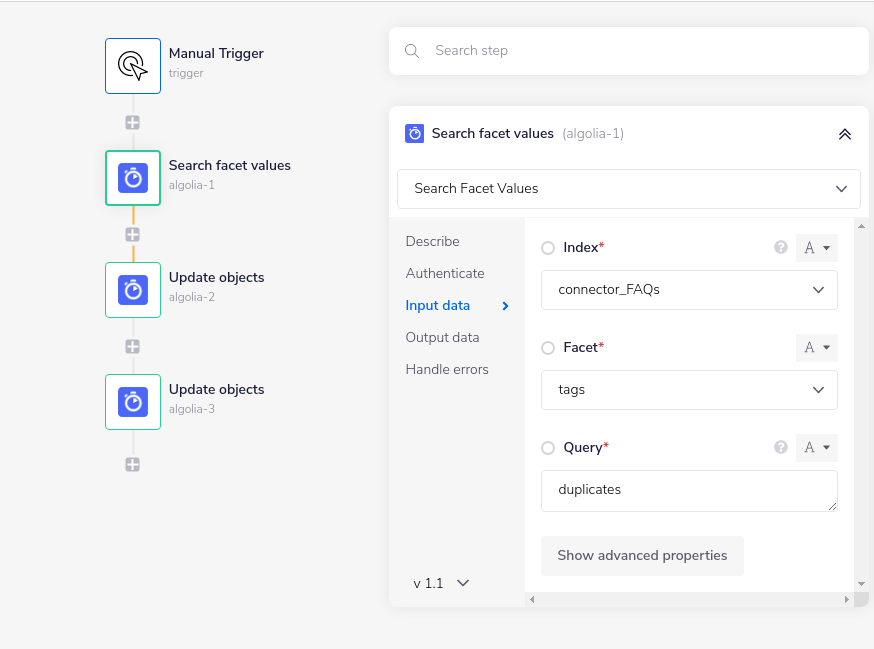Collapse the Search facet values panel
The width and height of the screenshot is (874, 649).
pyautogui.click(x=844, y=134)
